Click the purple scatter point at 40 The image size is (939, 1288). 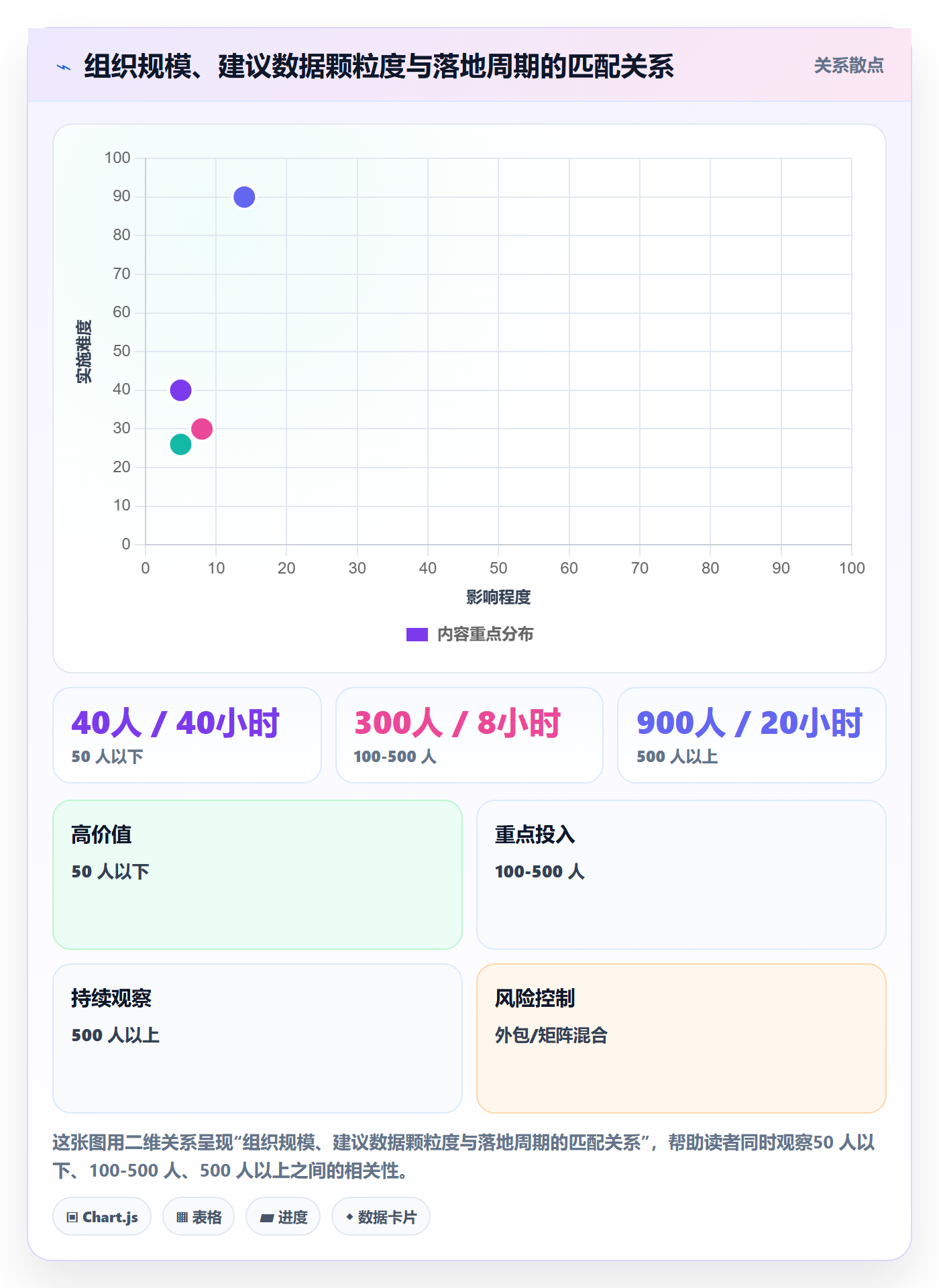(x=180, y=390)
